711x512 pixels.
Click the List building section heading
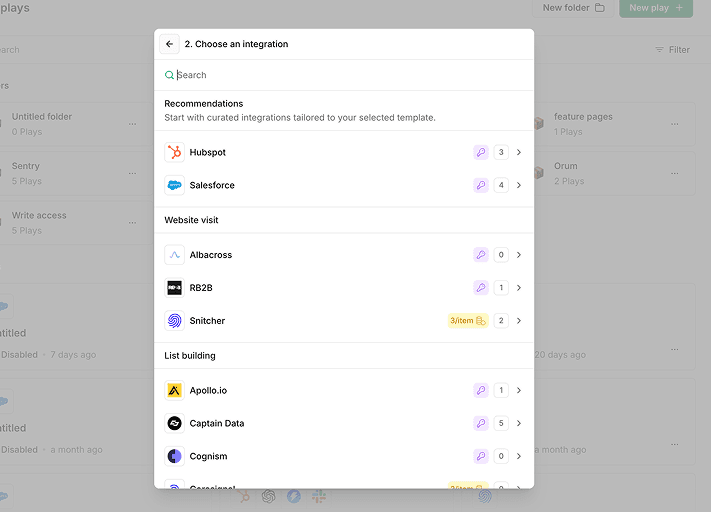[190, 356]
